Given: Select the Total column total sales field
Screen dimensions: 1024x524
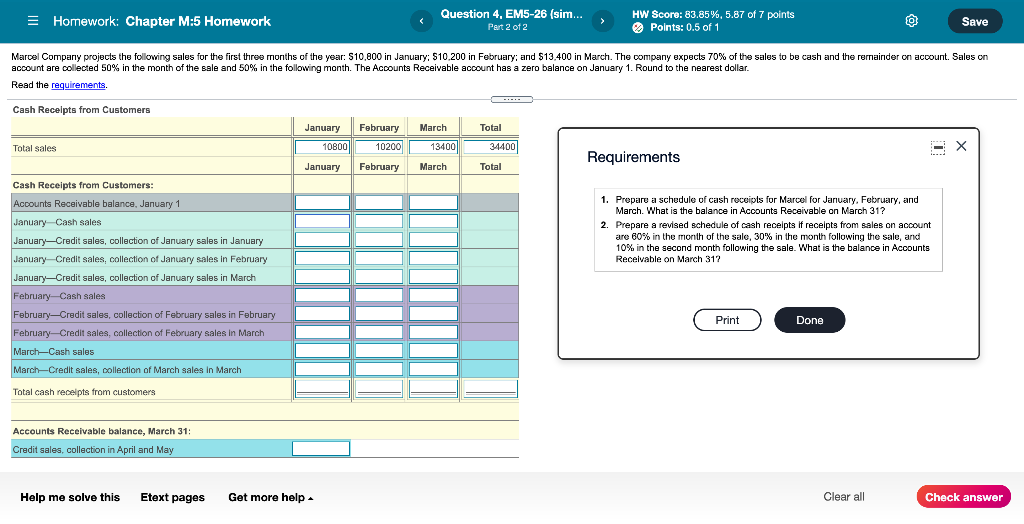Looking at the screenshot, I should (490, 147).
